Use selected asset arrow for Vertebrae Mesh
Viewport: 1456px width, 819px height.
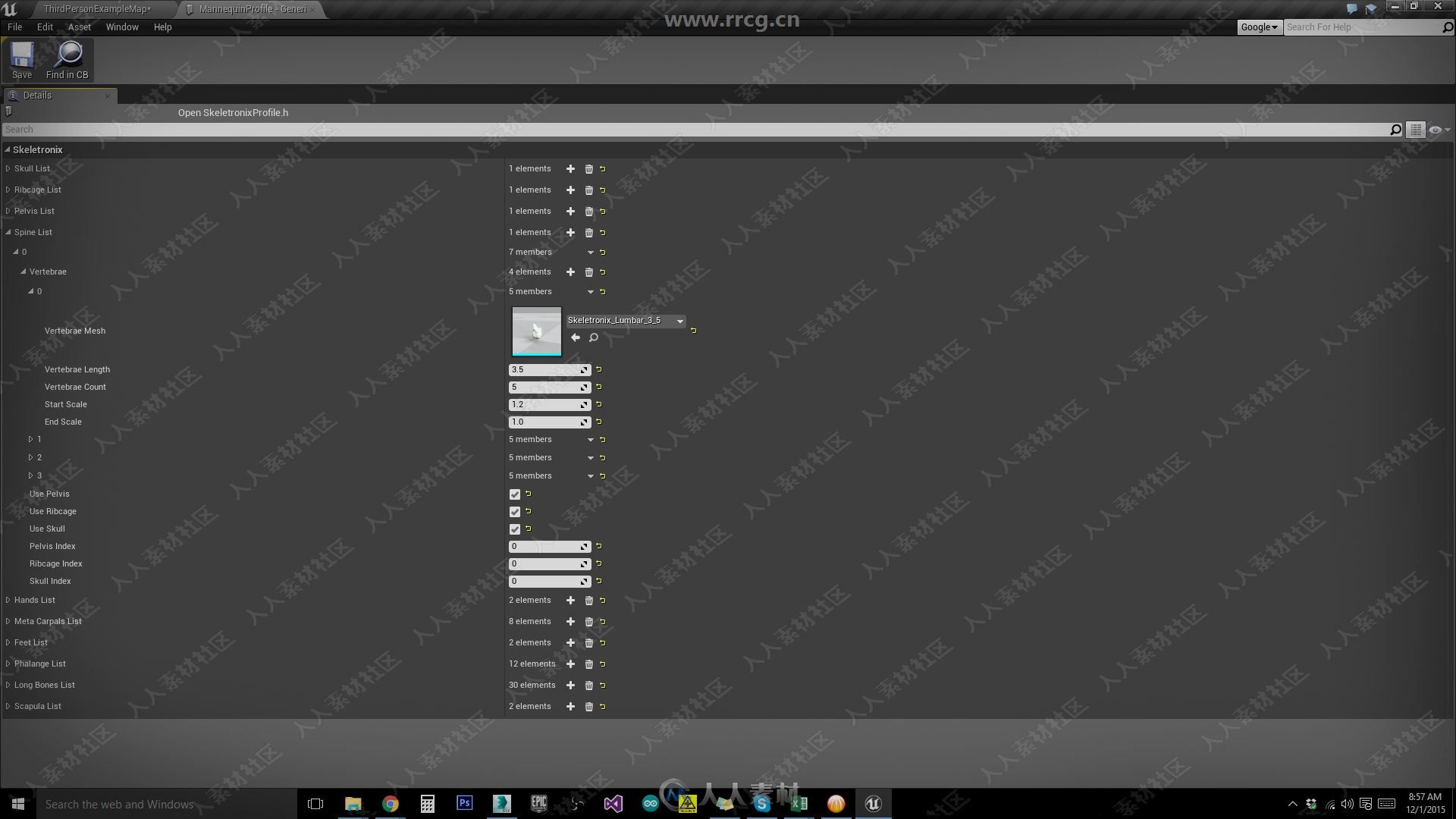[x=576, y=337]
